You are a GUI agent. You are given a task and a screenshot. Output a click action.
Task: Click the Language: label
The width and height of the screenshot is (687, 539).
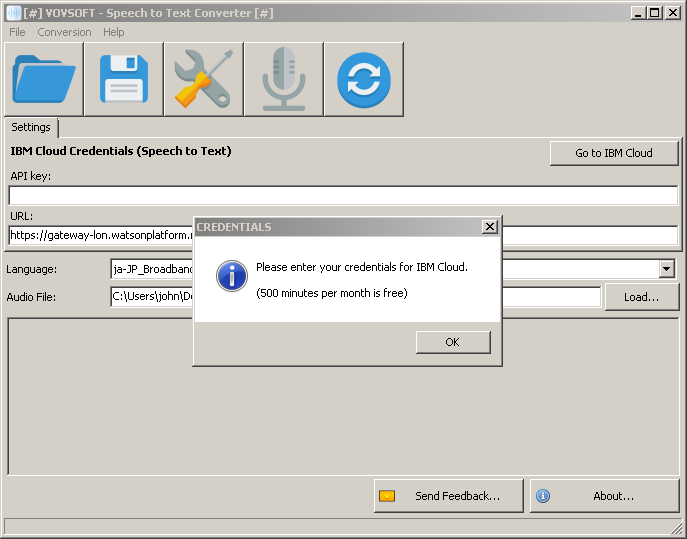32,269
